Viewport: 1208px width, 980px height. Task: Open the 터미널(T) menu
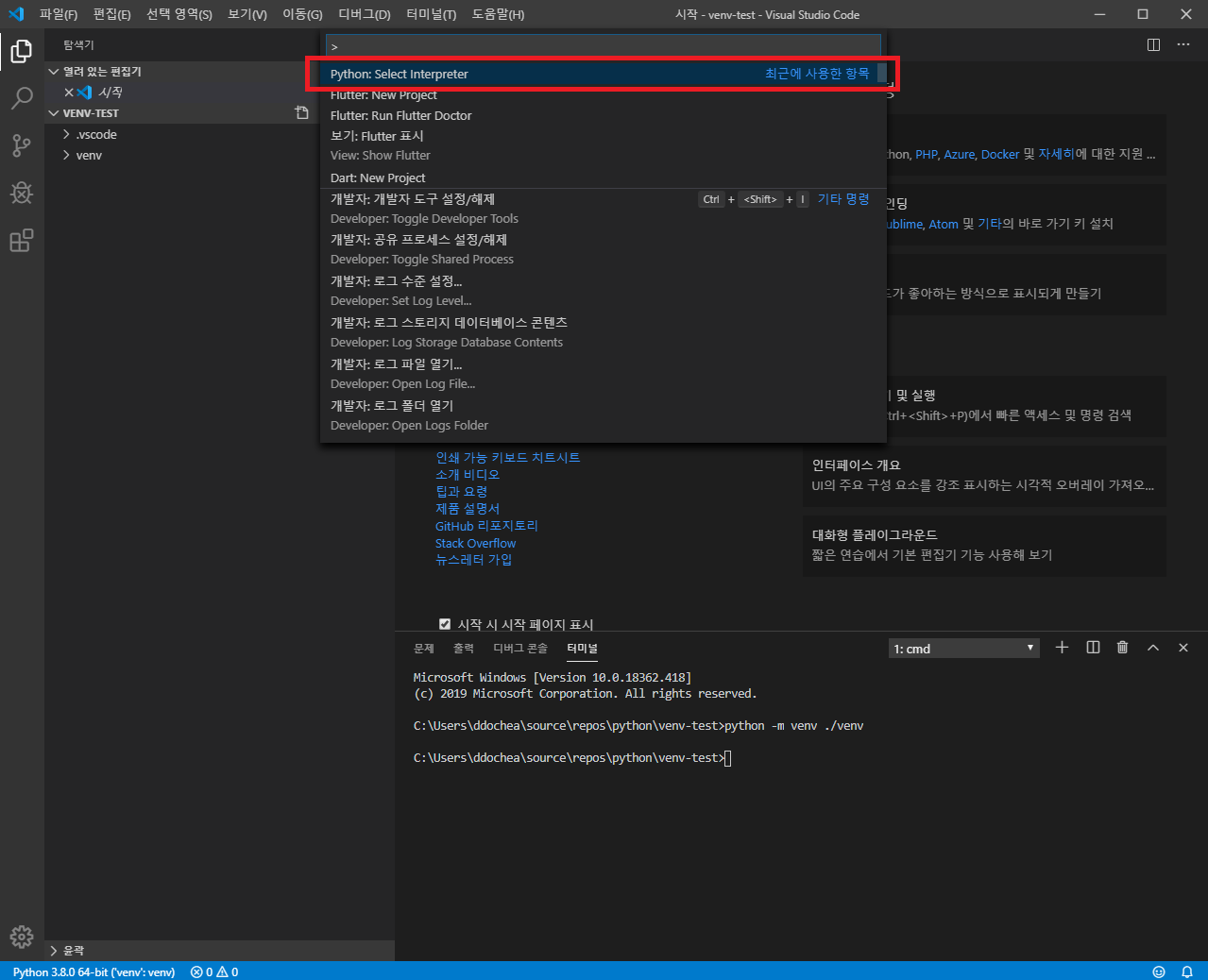[x=432, y=14]
